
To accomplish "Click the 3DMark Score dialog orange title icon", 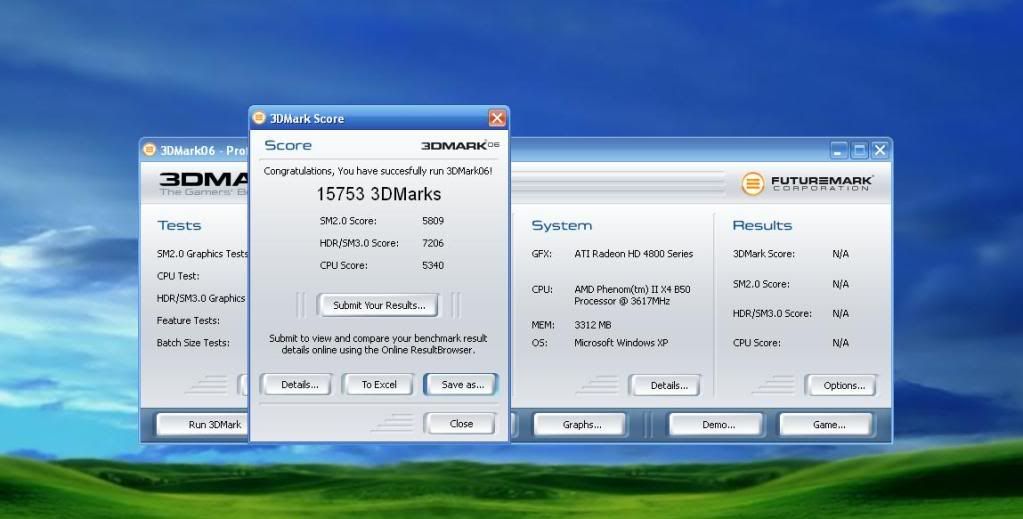I will 259,118.
